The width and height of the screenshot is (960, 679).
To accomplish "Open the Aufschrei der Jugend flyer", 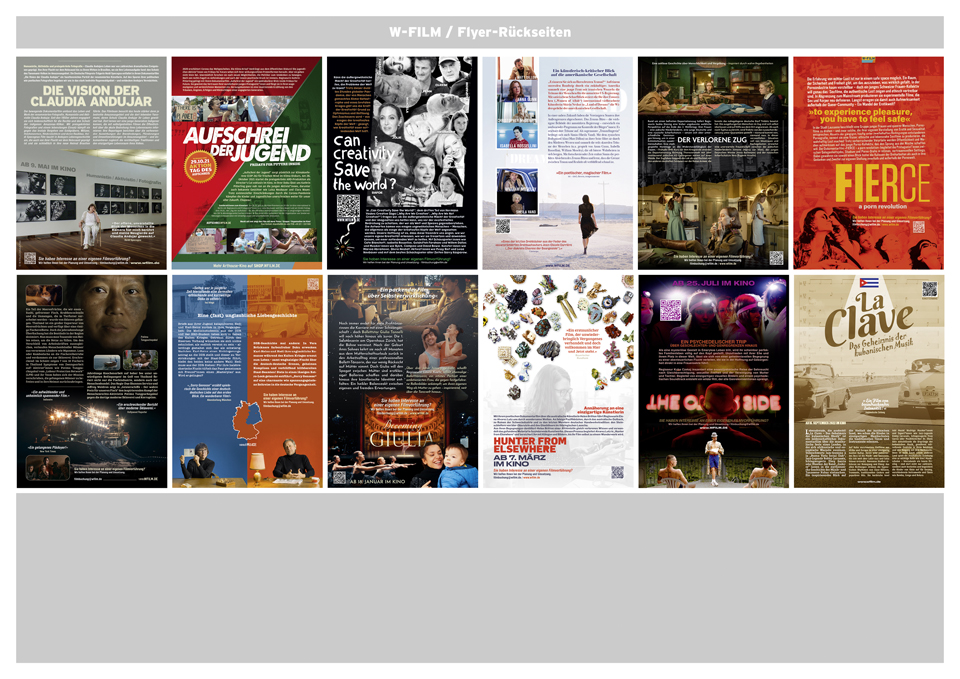I will (247, 163).
